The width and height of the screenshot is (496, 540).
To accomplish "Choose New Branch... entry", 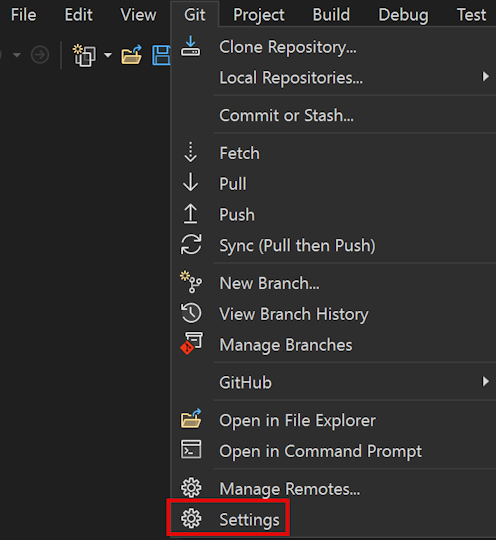I will 269,283.
